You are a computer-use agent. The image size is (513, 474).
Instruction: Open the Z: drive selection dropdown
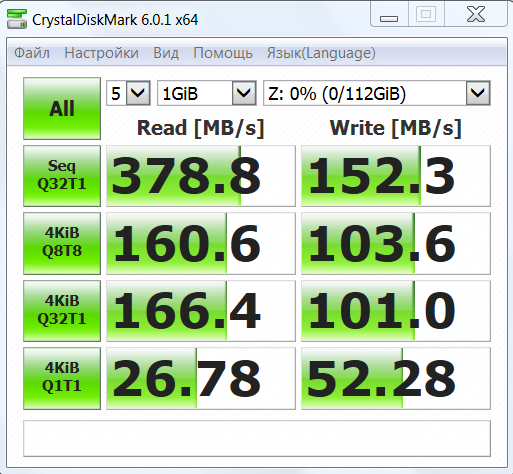[x=377, y=93]
